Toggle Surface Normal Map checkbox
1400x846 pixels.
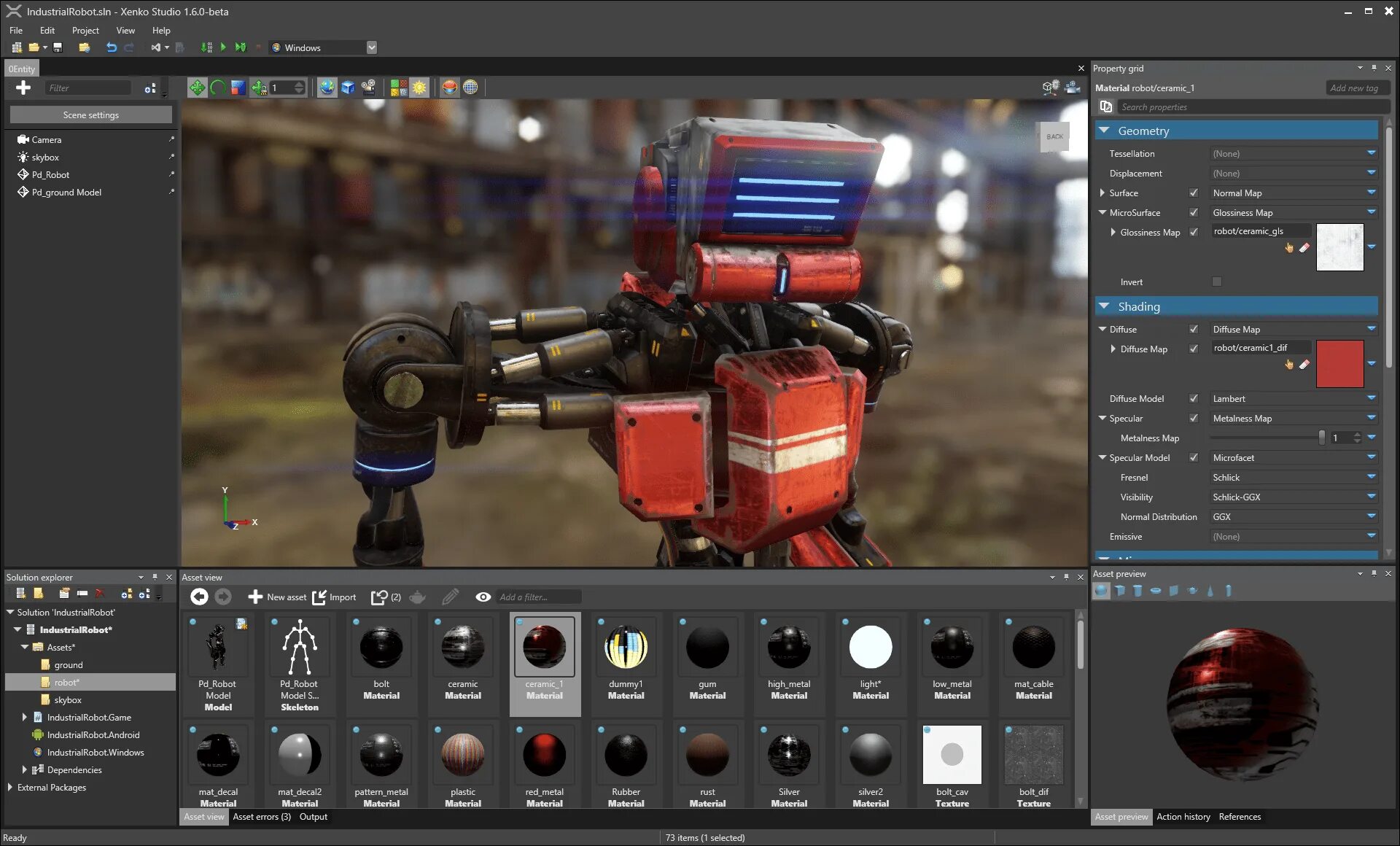(1193, 192)
